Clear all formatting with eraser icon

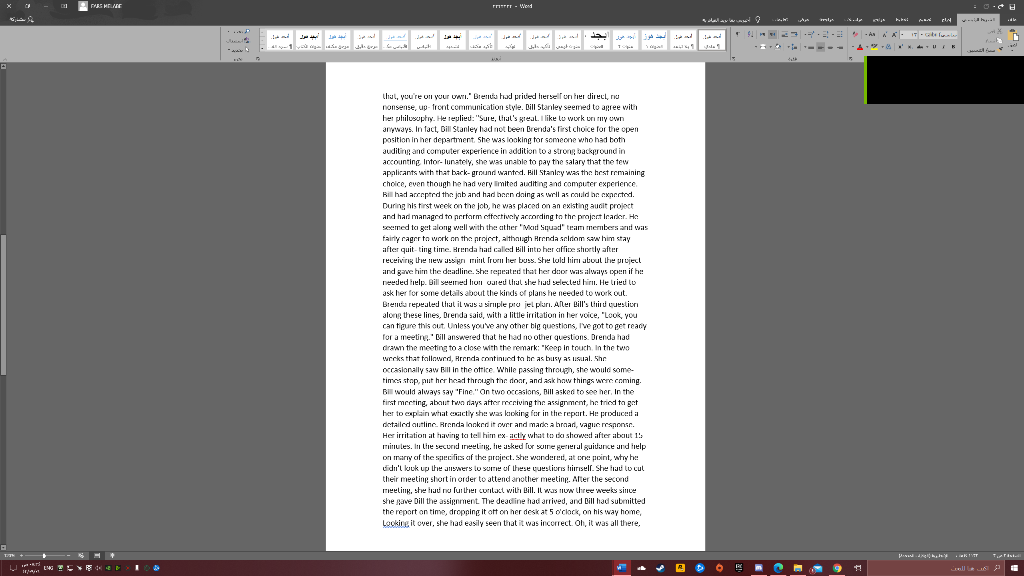pyautogui.click(x=855, y=35)
